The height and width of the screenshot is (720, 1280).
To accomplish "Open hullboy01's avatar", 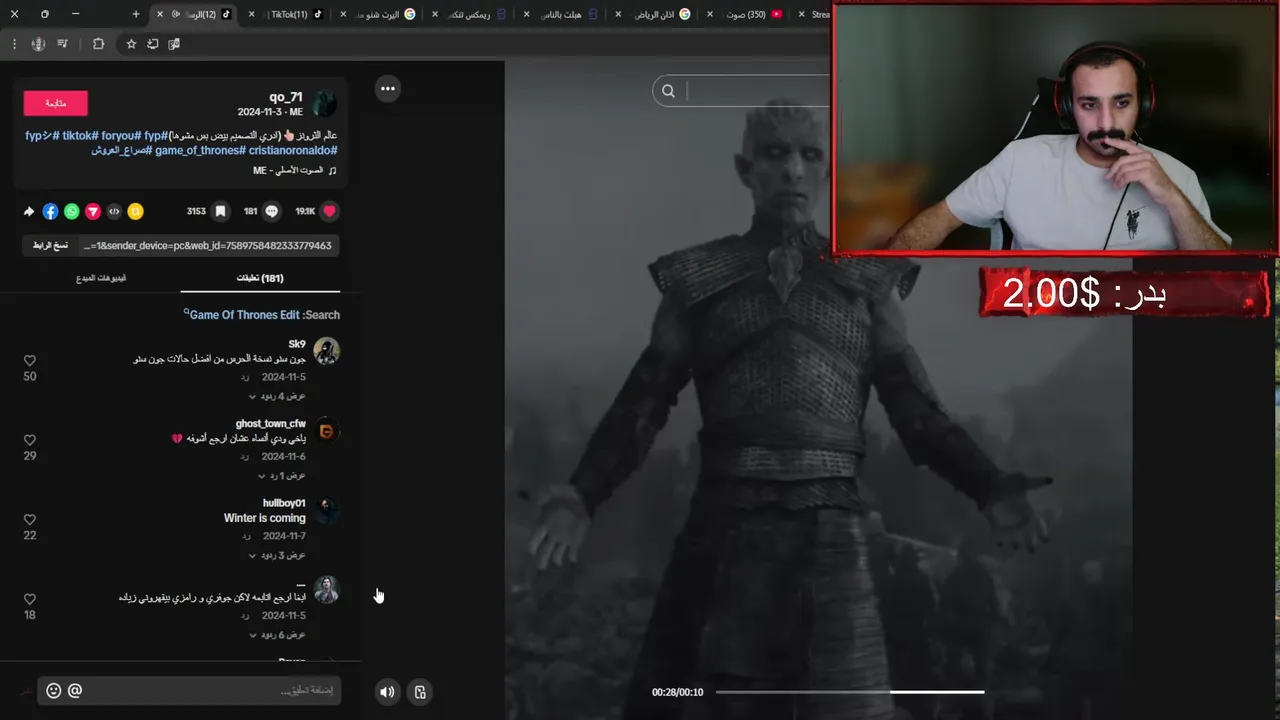I will click(327, 510).
